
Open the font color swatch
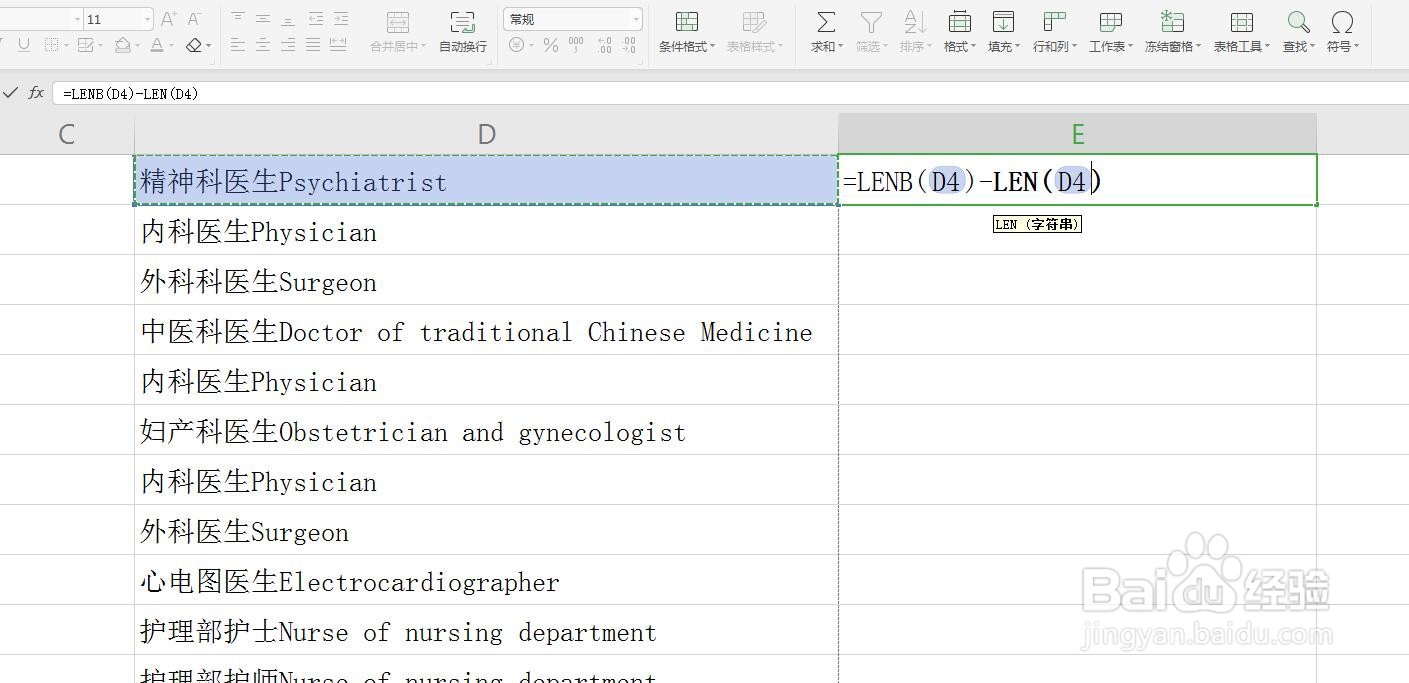point(156,44)
